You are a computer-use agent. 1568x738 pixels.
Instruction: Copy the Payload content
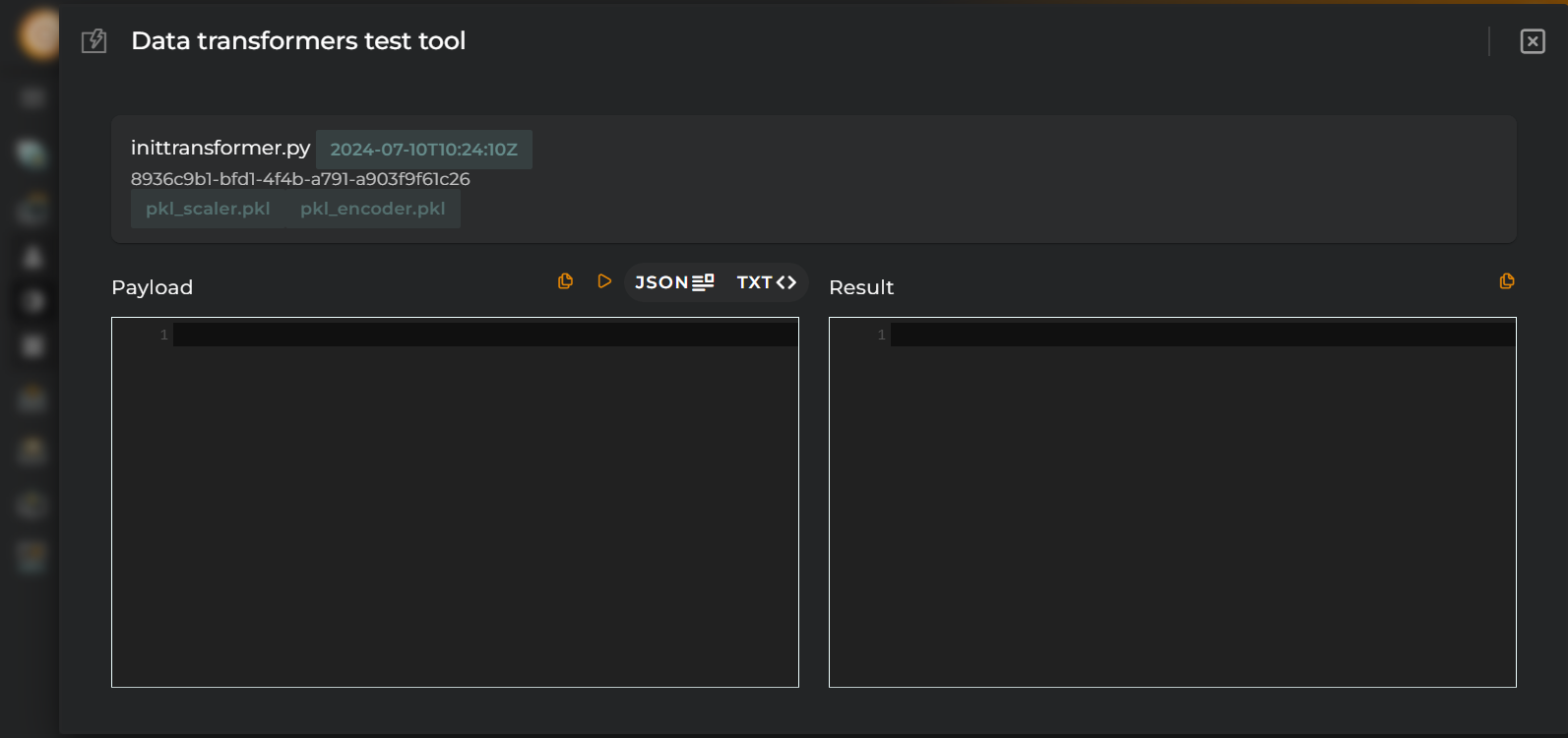coord(565,281)
